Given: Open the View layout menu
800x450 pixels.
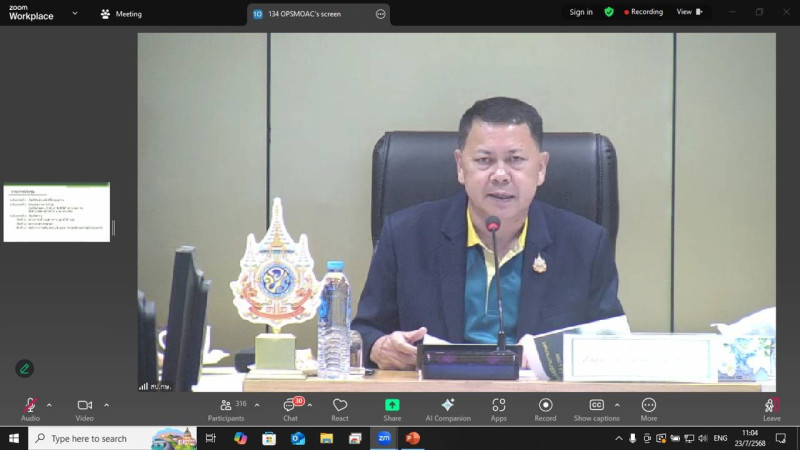Looking at the screenshot, I should pyautogui.click(x=689, y=12).
